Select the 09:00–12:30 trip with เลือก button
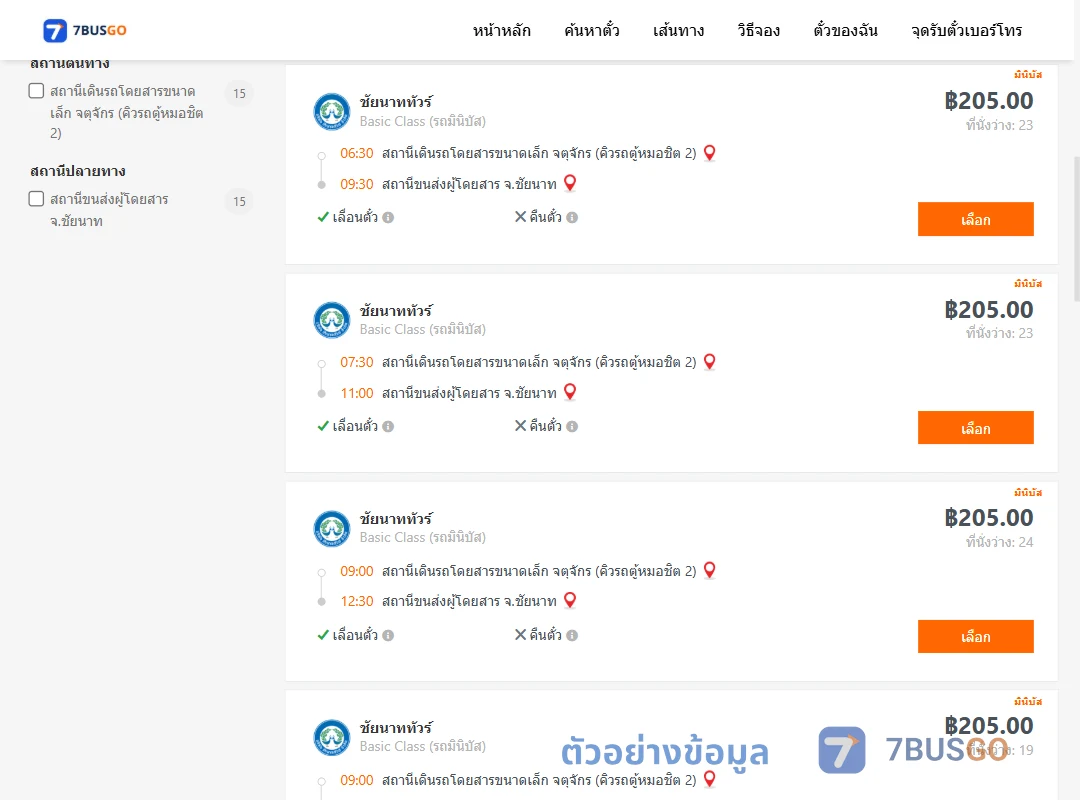This screenshot has width=1080, height=800. (975, 637)
